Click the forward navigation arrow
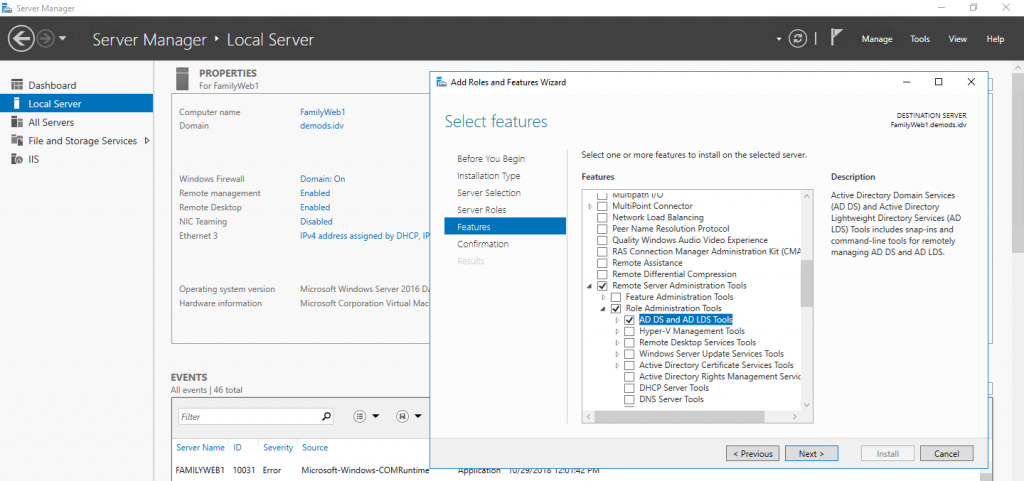1024x481 pixels. tap(45, 39)
